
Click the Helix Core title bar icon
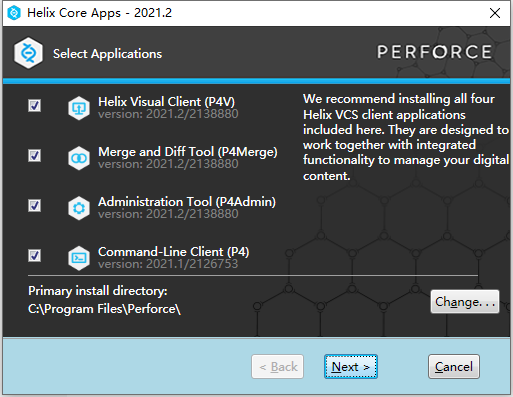pos(14,13)
